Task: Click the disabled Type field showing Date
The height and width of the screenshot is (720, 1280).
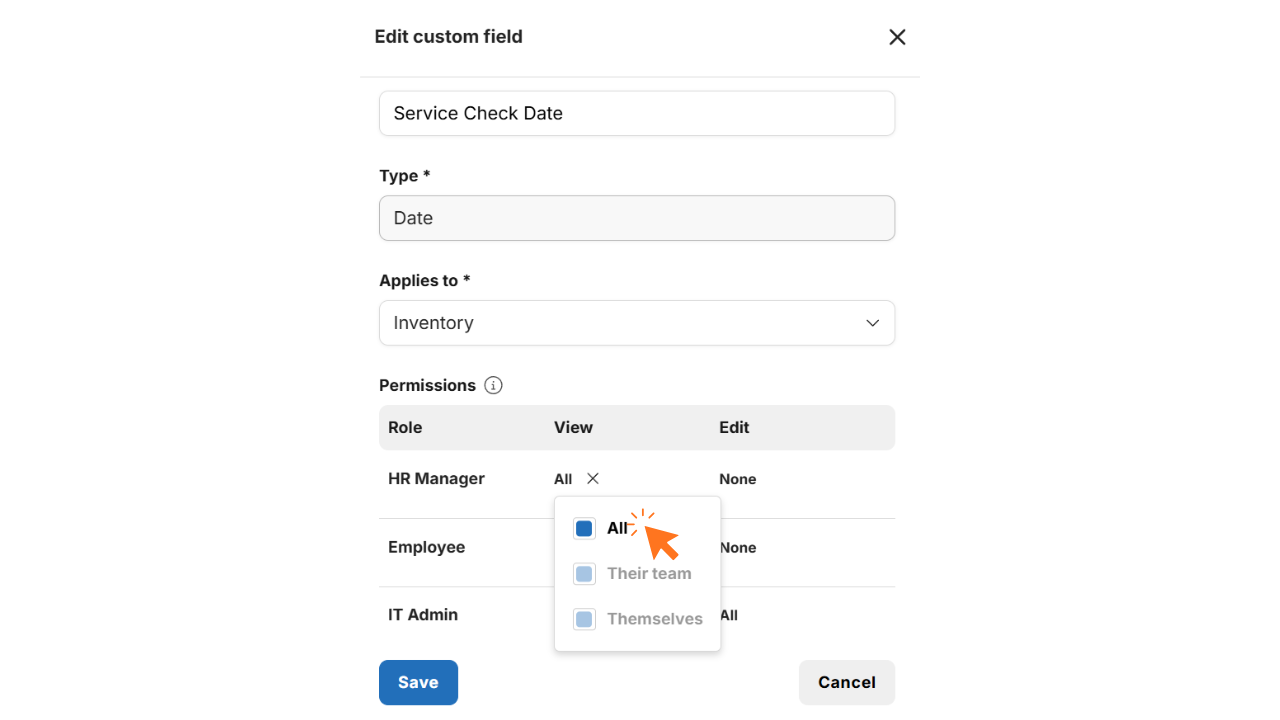Action: point(636,218)
